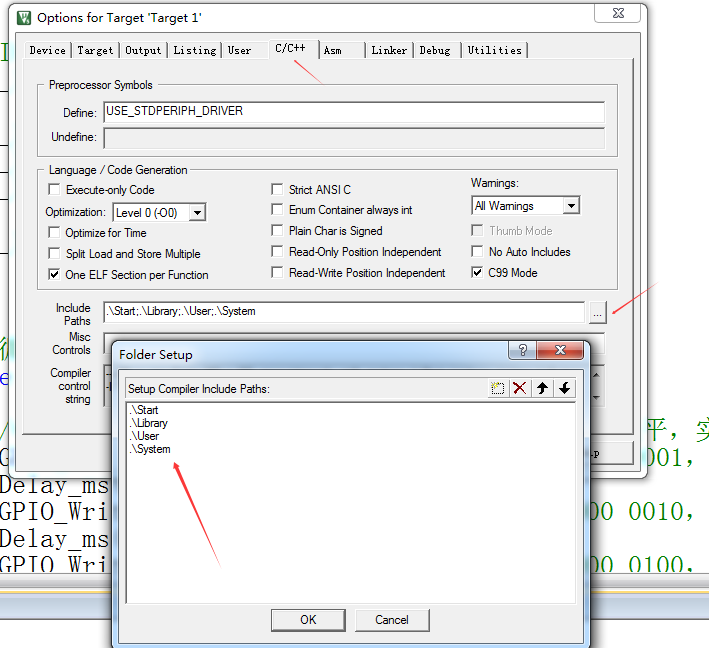
Task: Disable C99 Mode checkbox
Action: coord(478,273)
